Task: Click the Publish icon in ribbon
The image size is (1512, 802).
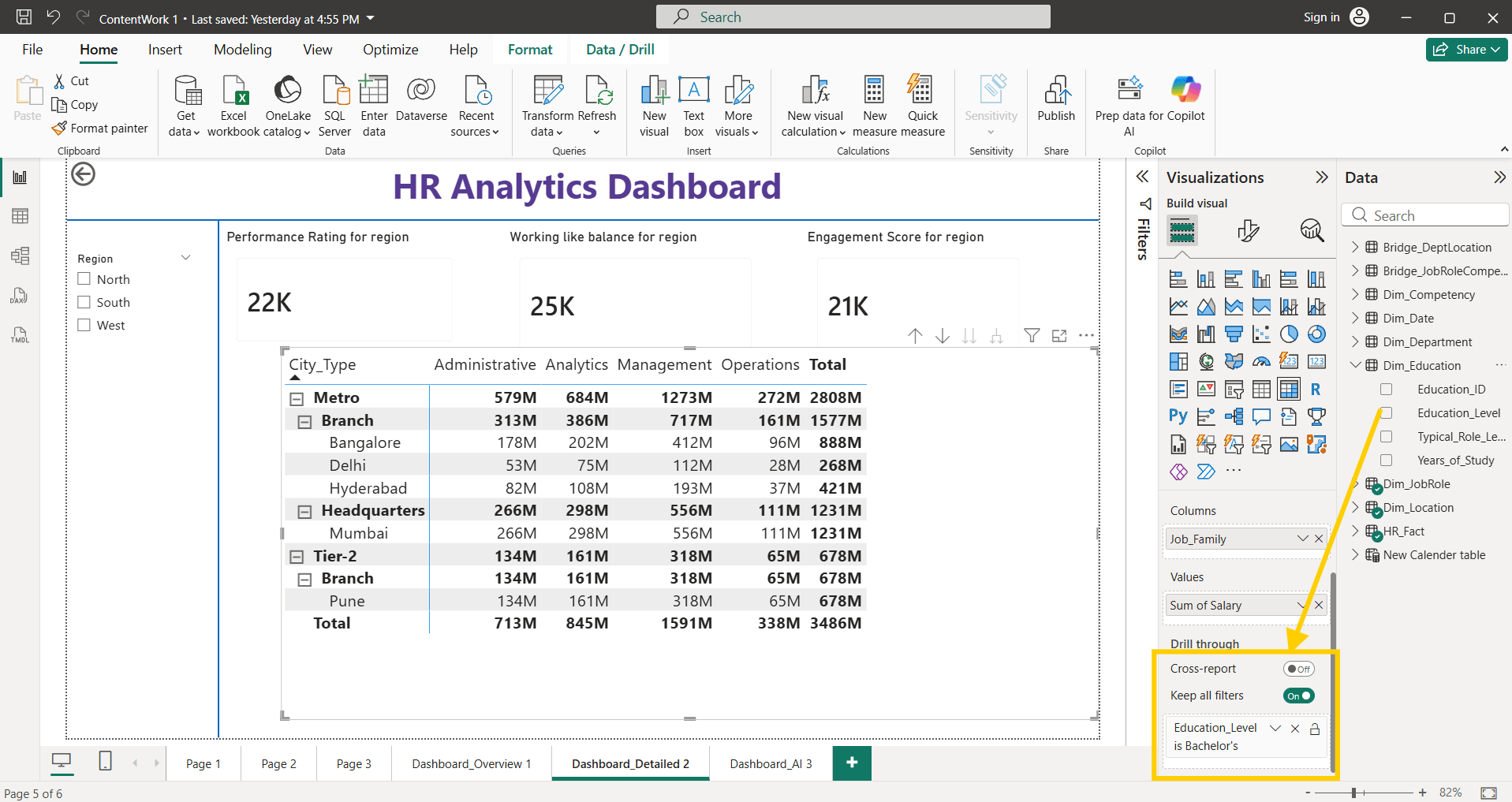Action: coord(1056,100)
